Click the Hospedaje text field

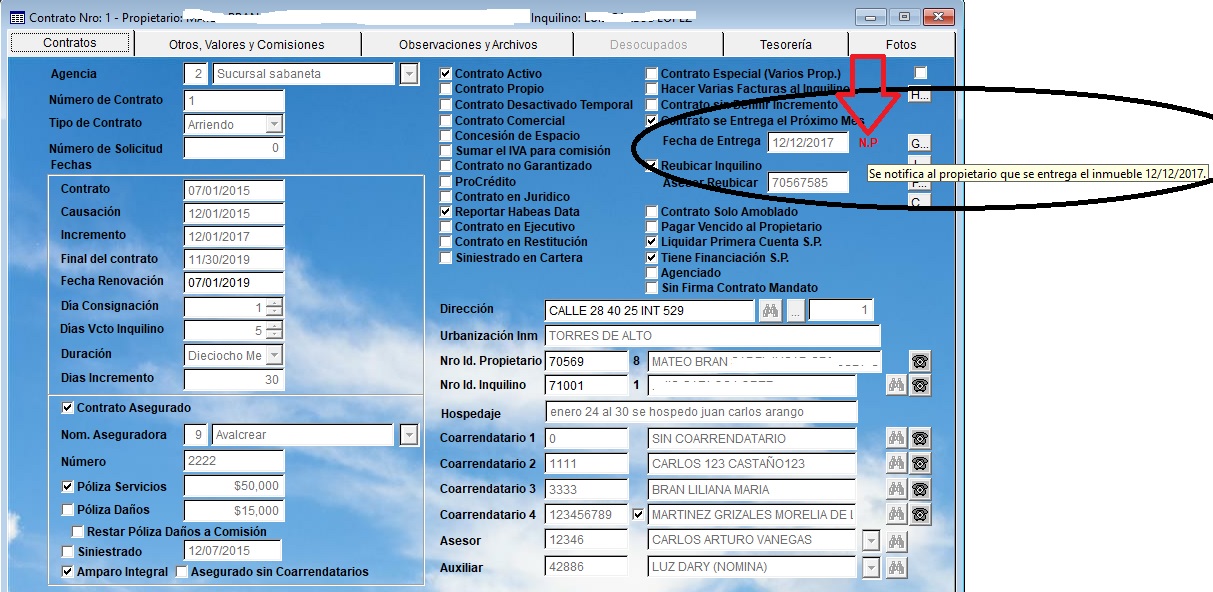coord(701,412)
